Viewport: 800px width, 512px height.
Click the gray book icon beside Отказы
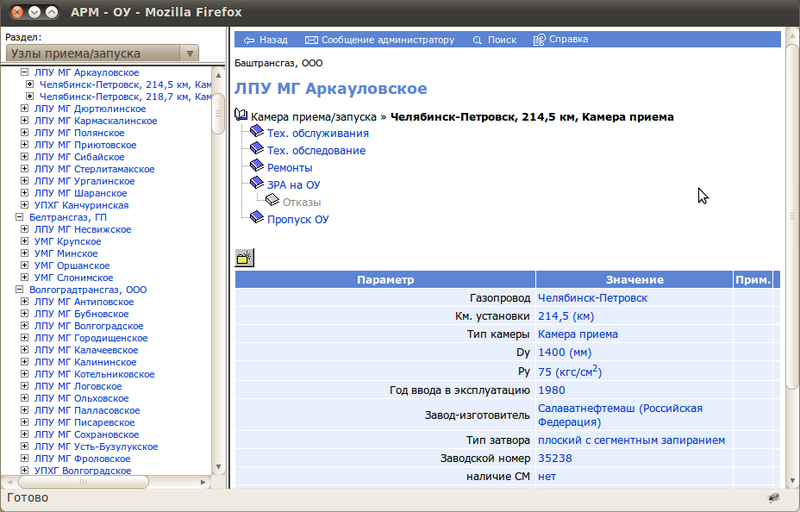pos(272,200)
